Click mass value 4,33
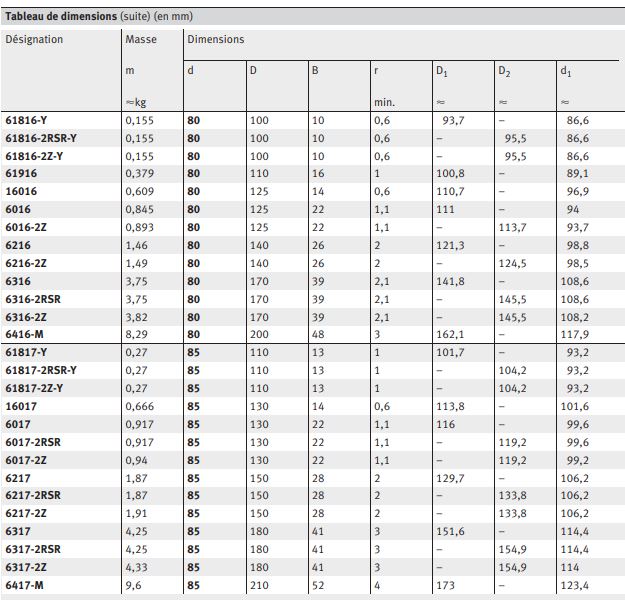Viewport: 625px width, 600px height. pyautogui.click(x=136, y=567)
